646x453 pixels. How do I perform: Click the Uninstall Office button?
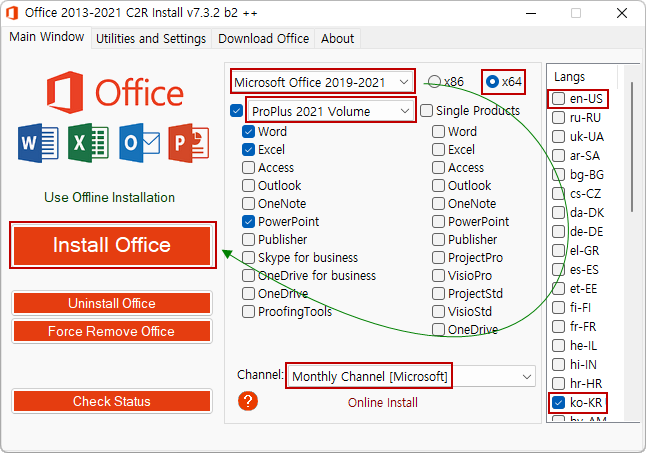click(x=112, y=303)
